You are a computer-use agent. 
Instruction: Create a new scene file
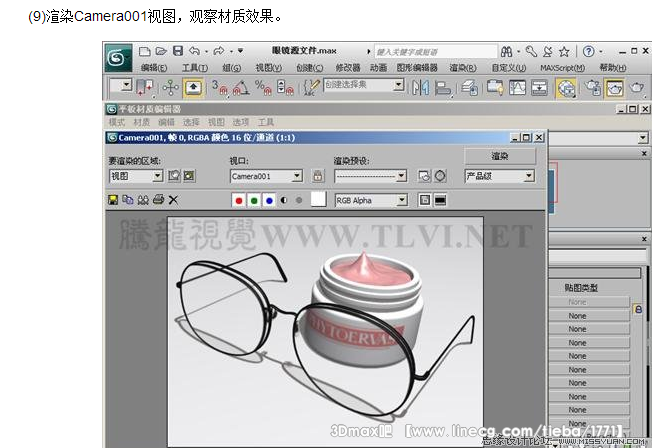(144, 51)
